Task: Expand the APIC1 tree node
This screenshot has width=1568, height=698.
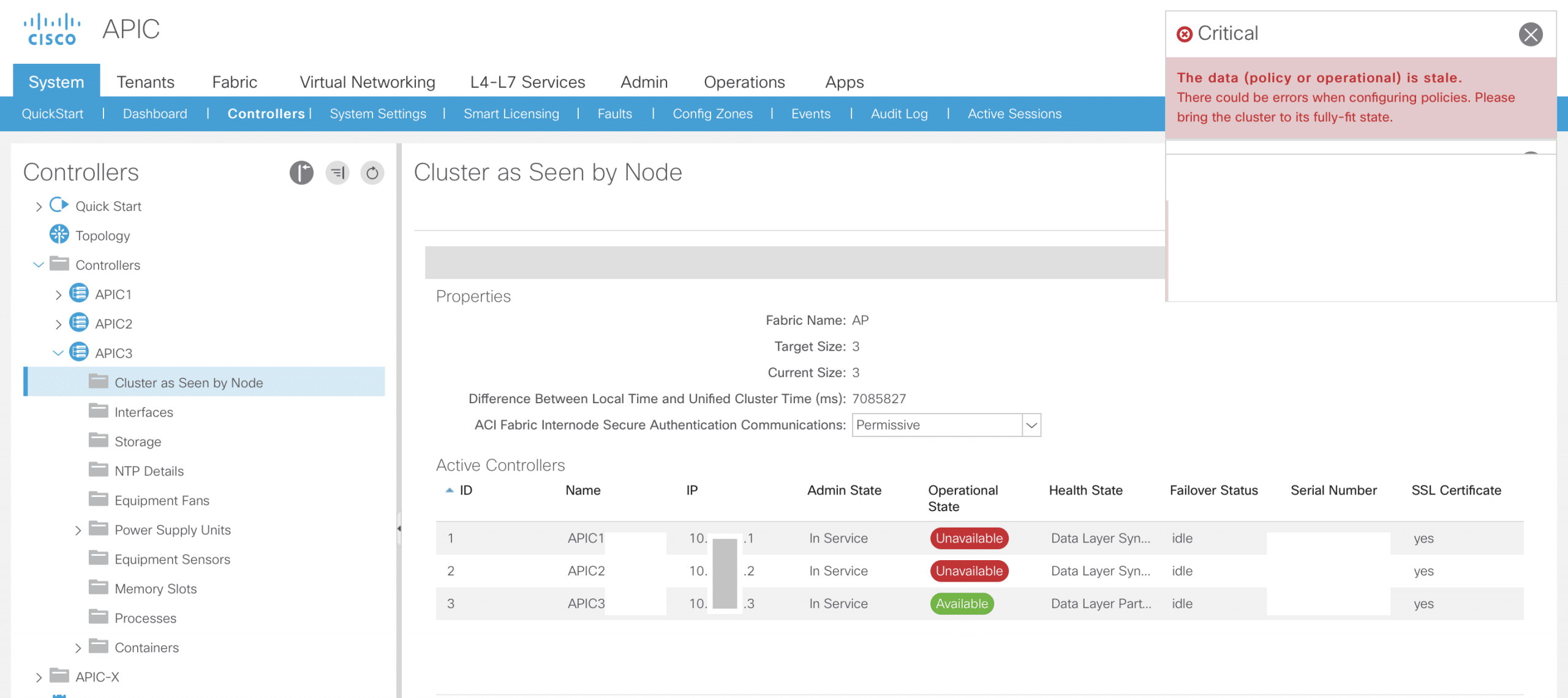Action: pos(58,295)
